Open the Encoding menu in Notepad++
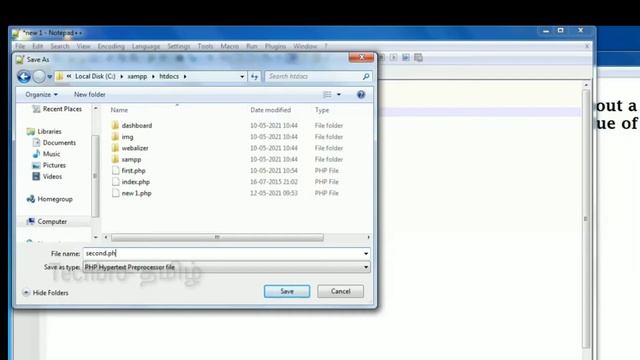 tap(111, 46)
